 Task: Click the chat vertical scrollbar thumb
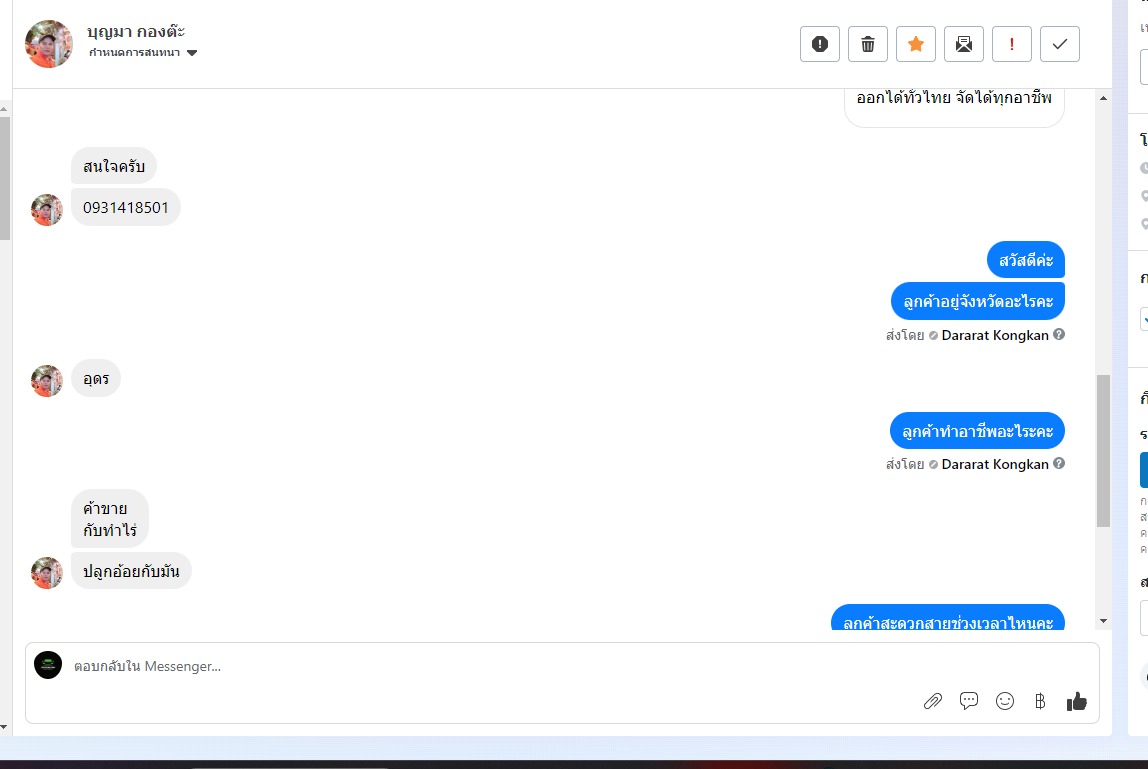(1103, 450)
